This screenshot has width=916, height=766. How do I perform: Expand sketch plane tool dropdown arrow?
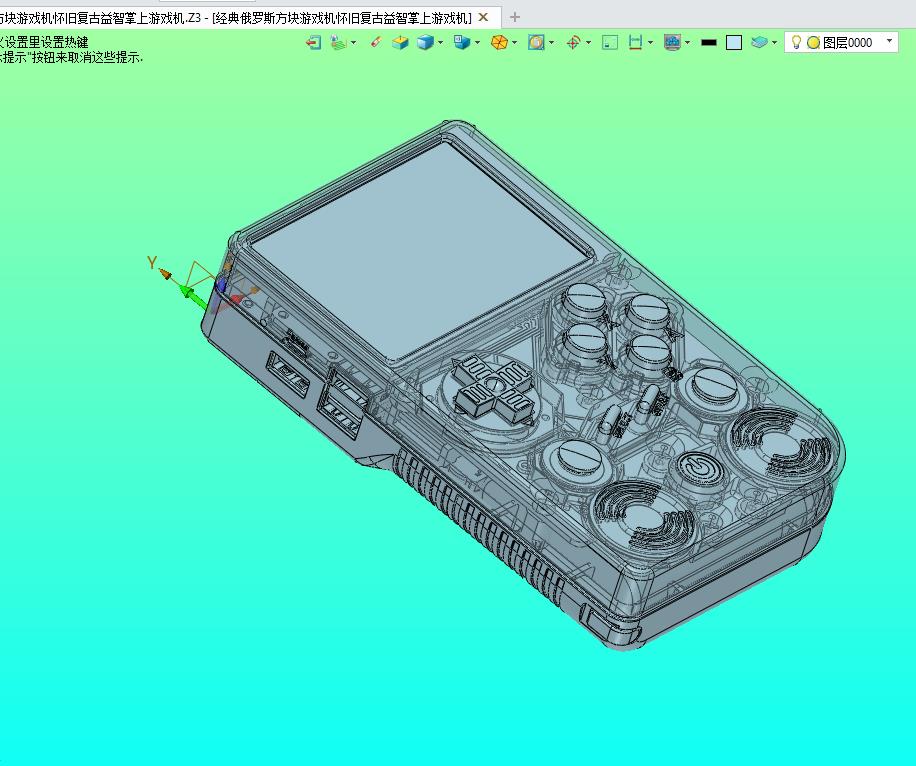[353, 43]
